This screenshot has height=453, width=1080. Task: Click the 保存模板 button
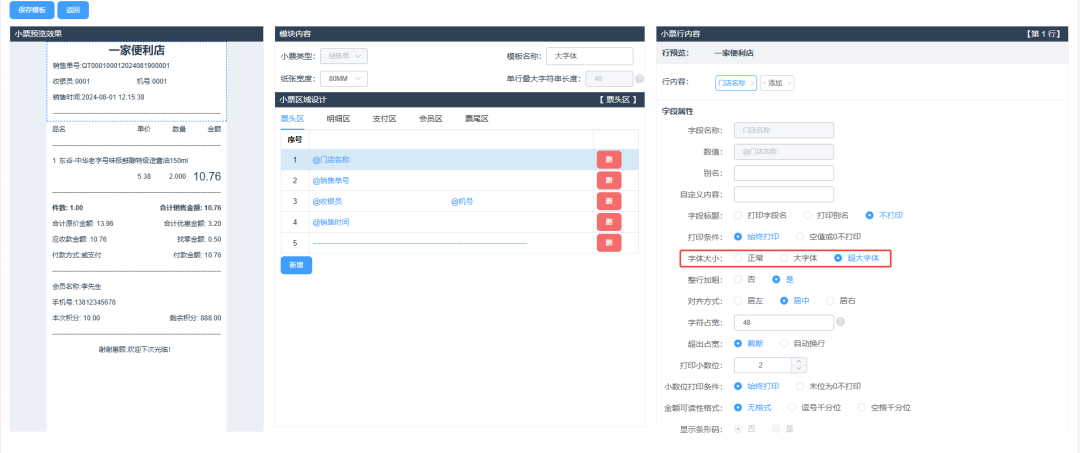(x=32, y=10)
